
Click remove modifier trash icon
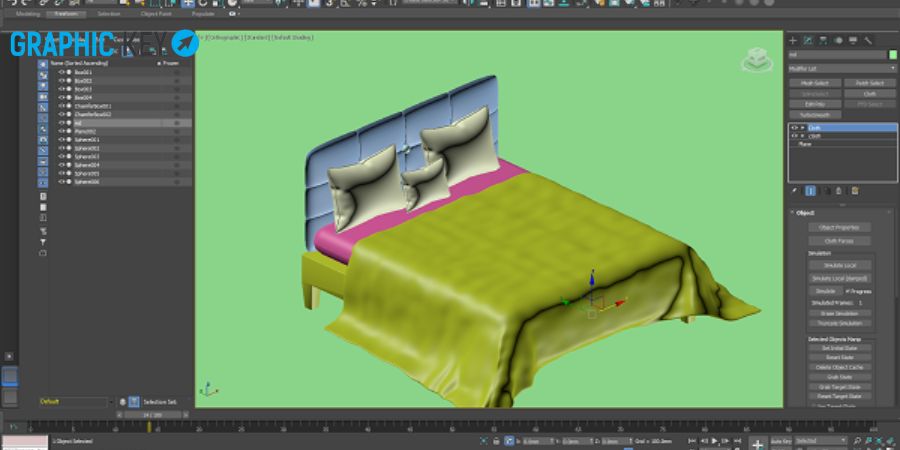[x=839, y=191]
